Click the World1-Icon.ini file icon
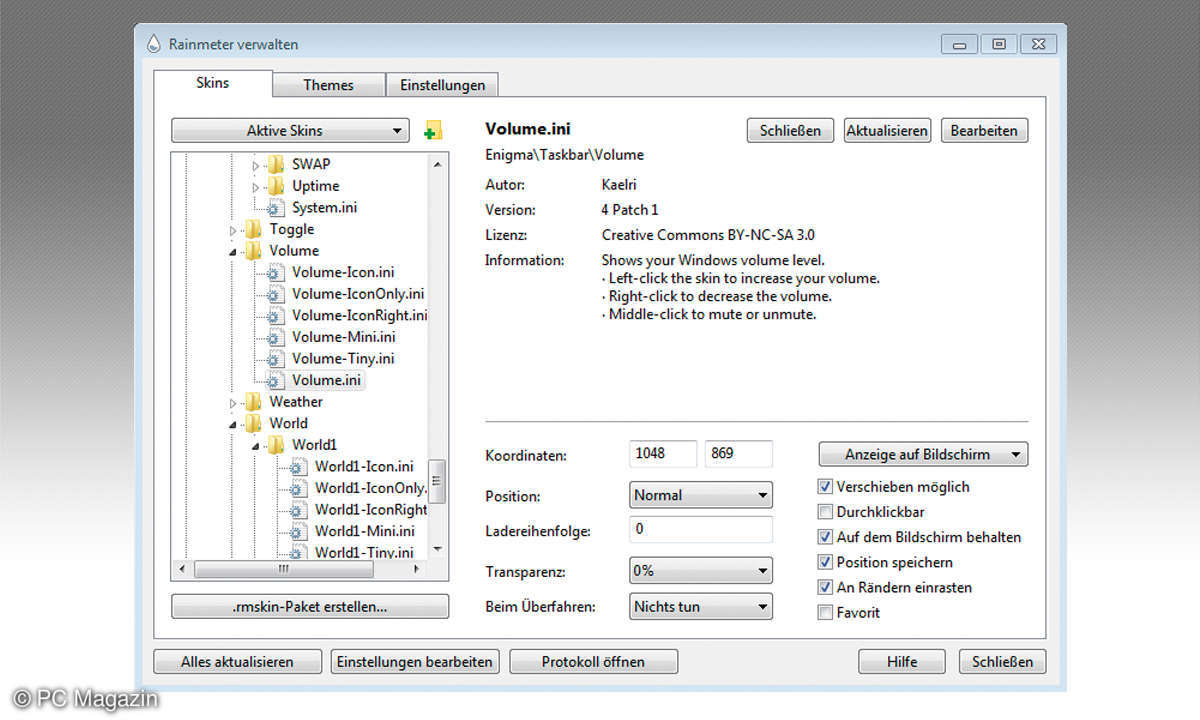The width and height of the screenshot is (1200, 720). [298, 466]
